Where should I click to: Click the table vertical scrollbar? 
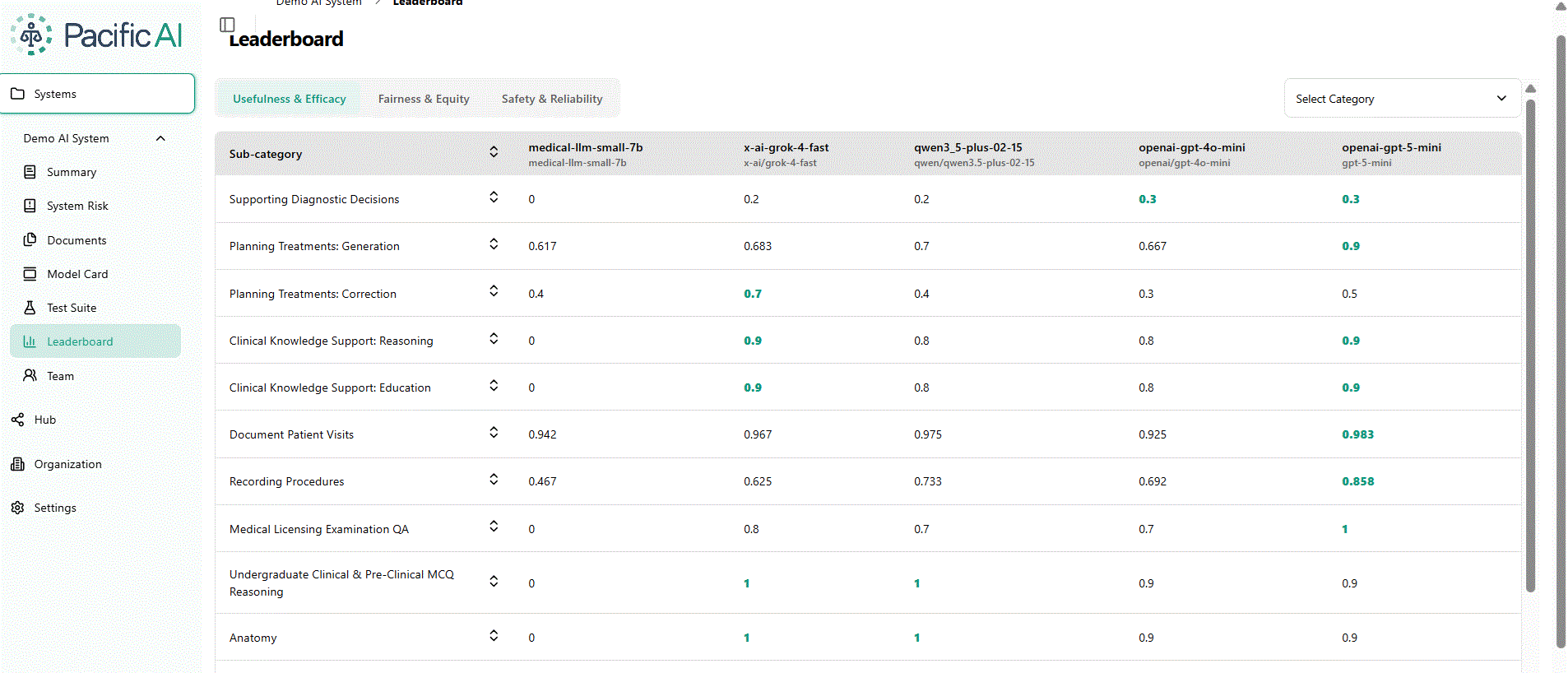tap(1530, 346)
